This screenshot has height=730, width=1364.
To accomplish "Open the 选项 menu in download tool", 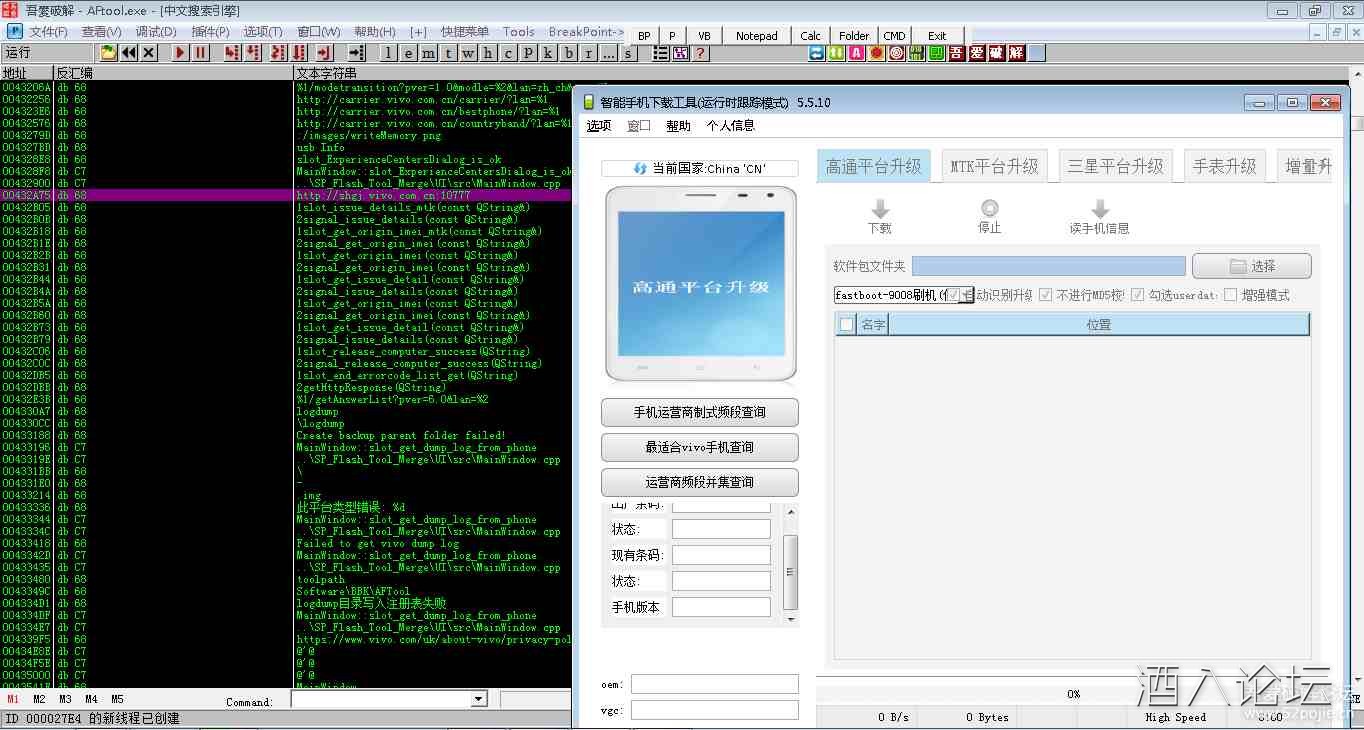I will 599,126.
